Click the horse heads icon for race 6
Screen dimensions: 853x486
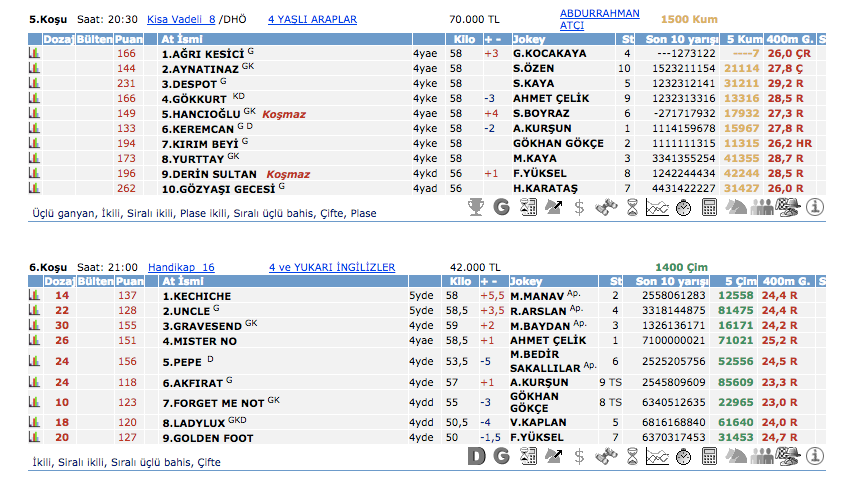tap(736, 456)
